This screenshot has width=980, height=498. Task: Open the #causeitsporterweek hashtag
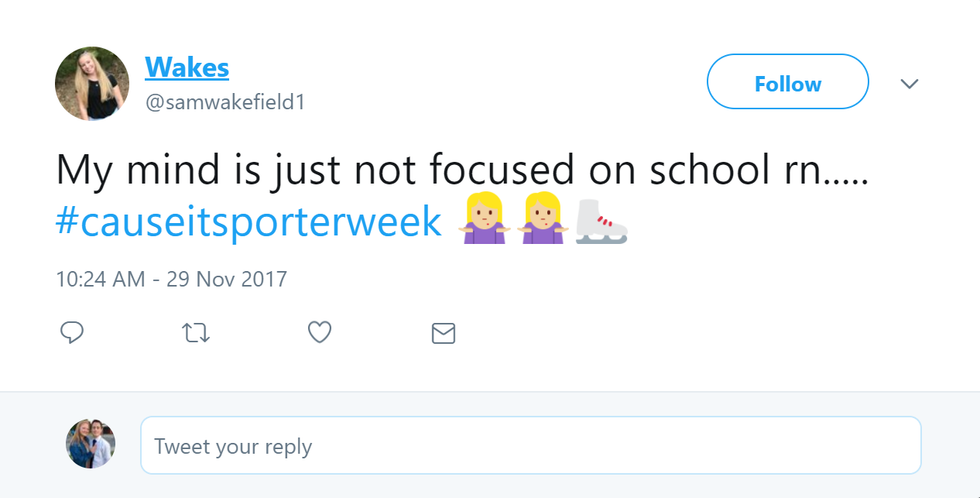point(249,222)
